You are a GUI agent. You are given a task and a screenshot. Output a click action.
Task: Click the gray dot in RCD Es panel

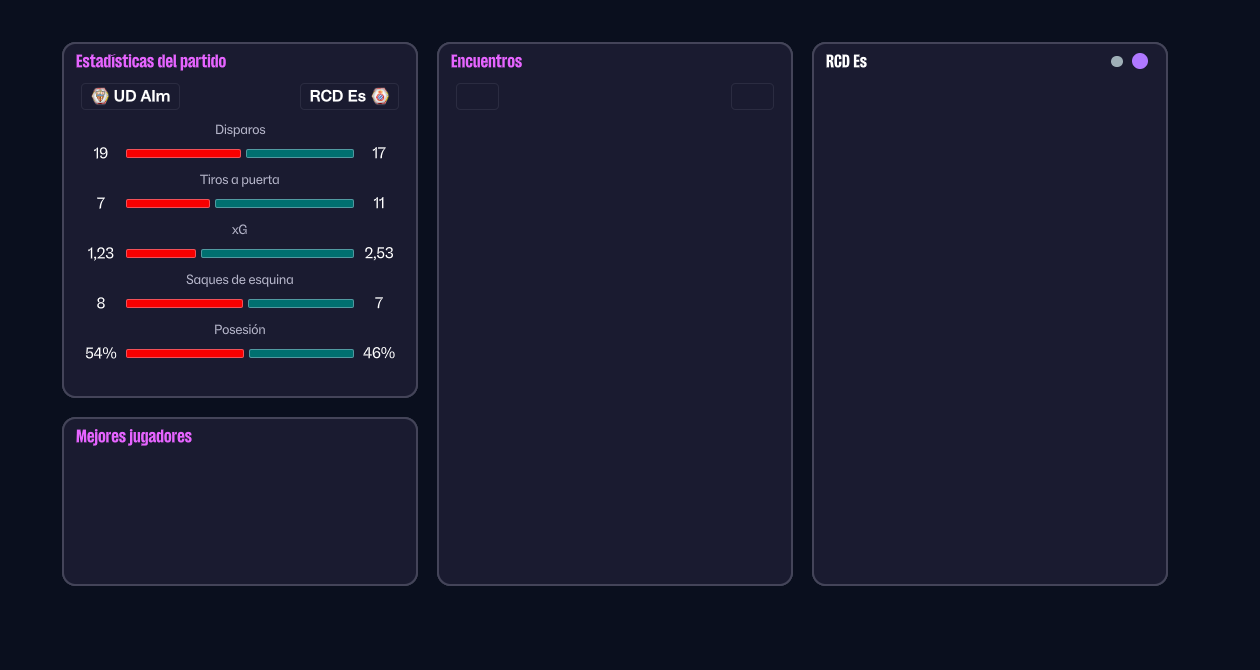1117,61
